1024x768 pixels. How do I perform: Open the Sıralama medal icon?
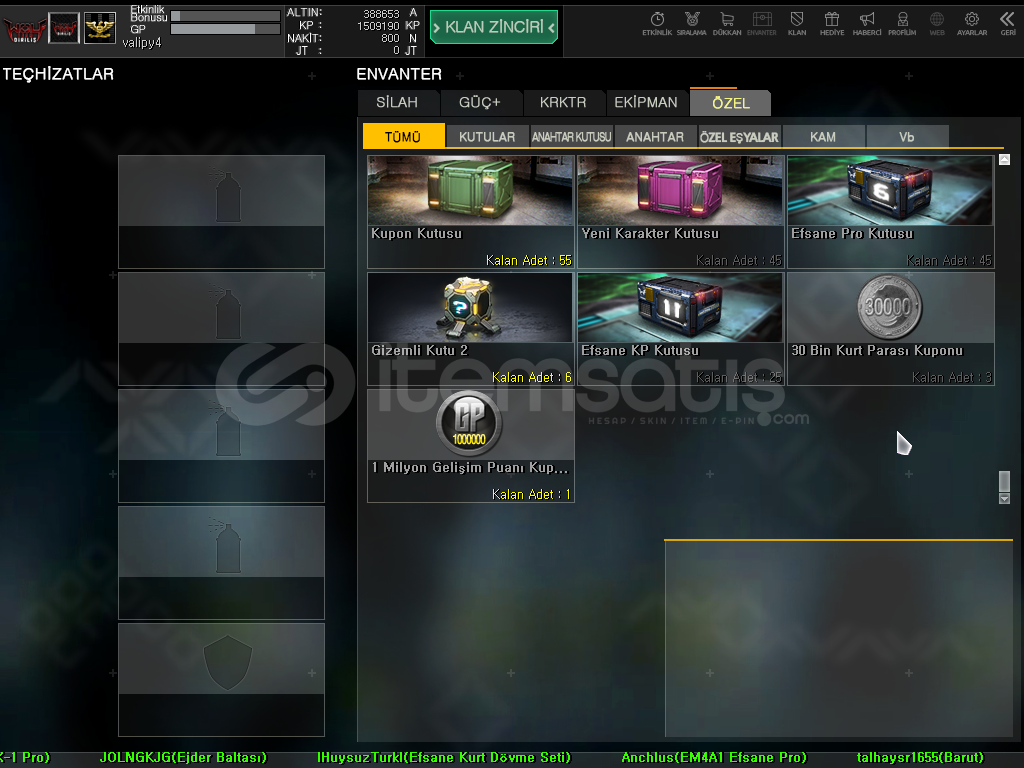[x=692, y=24]
